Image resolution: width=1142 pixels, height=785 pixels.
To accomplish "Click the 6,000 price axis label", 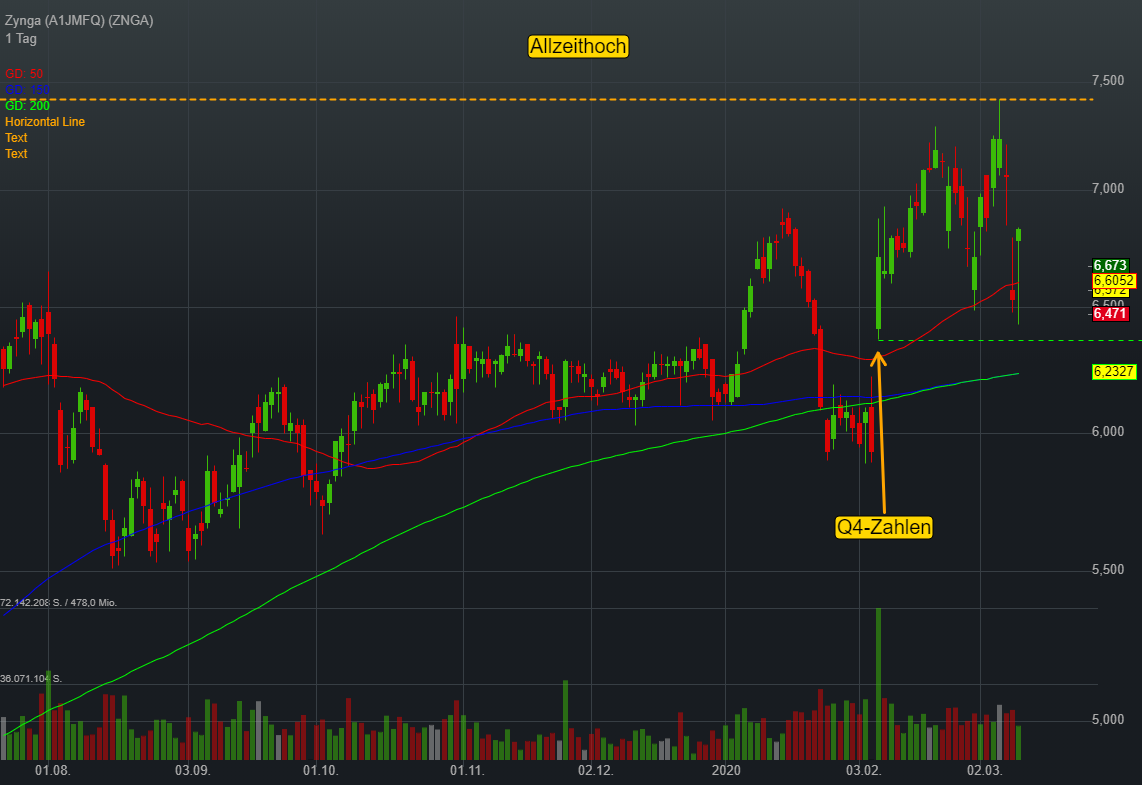I will tap(1108, 431).
